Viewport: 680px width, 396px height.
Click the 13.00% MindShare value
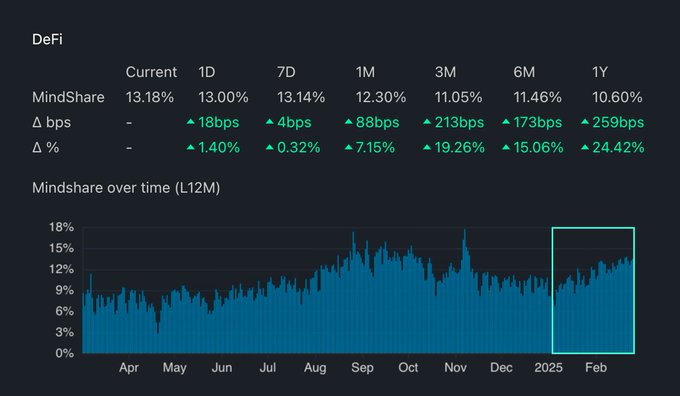[x=223, y=97]
